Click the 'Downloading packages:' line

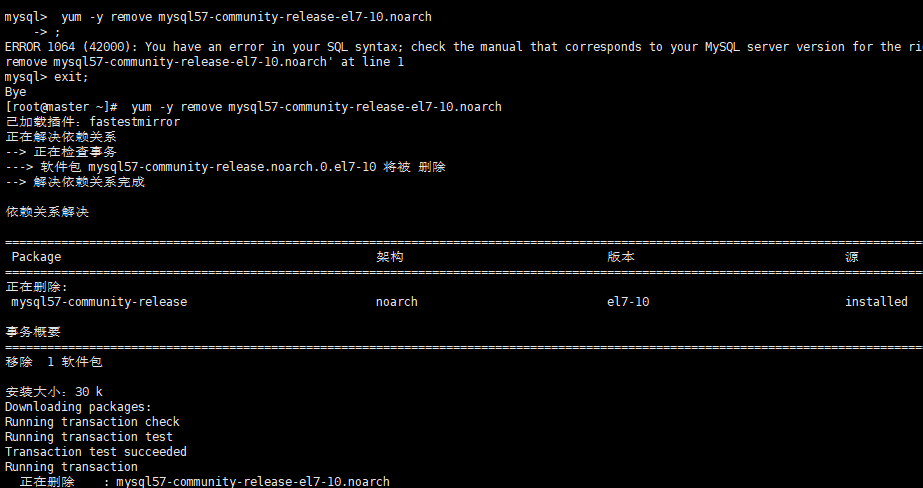click(x=78, y=407)
